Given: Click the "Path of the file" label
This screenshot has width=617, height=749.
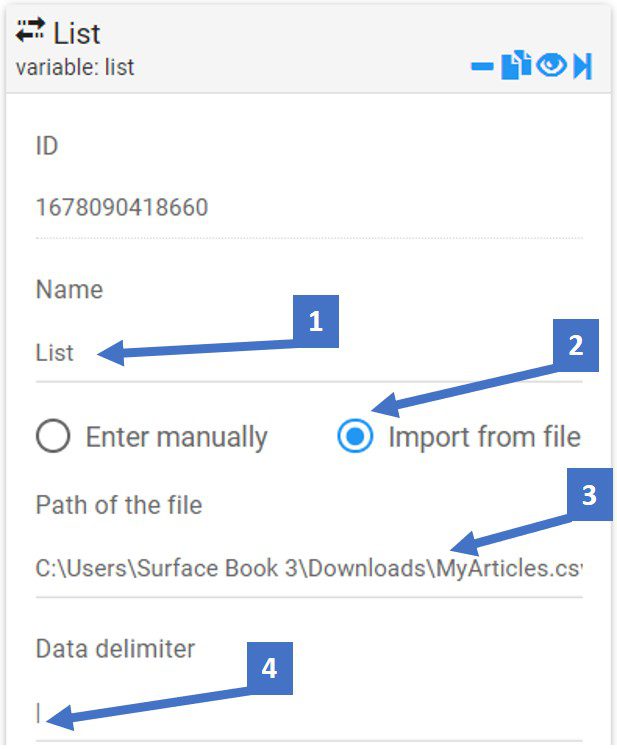Looking at the screenshot, I should click(119, 505).
